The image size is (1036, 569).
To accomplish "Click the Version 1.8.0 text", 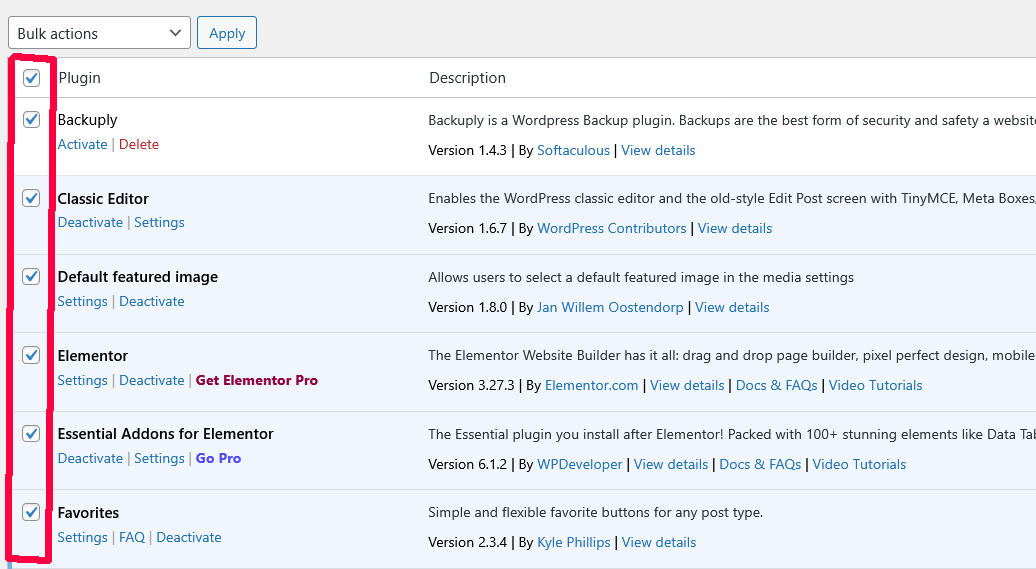I will 467,307.
